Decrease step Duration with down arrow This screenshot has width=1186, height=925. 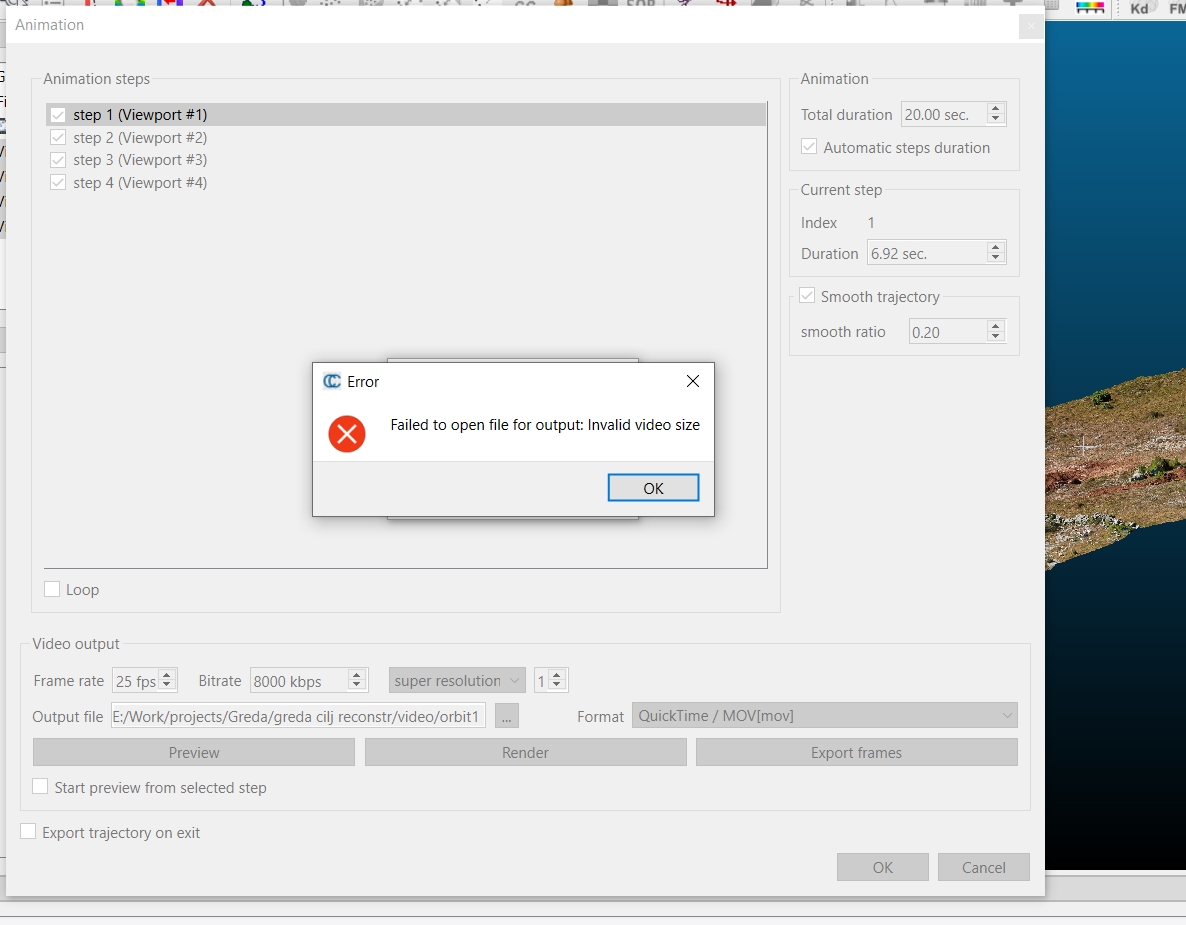tap(995, 259)
